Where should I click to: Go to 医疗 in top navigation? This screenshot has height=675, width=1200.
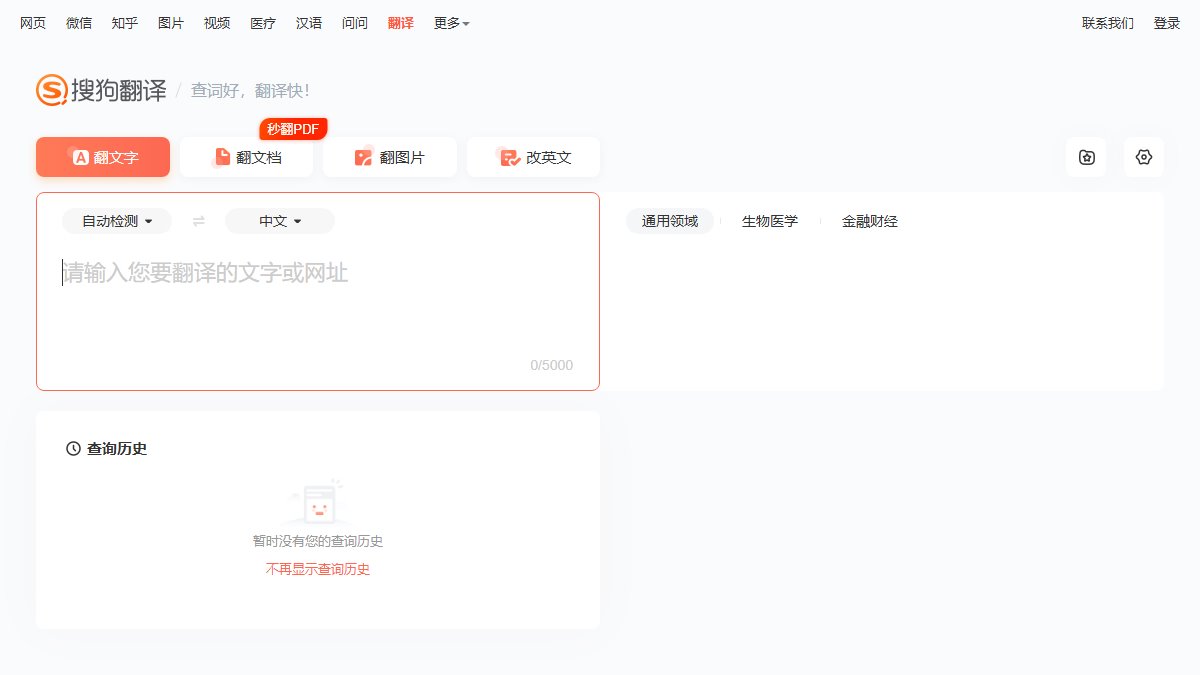(x=263, y=23)
